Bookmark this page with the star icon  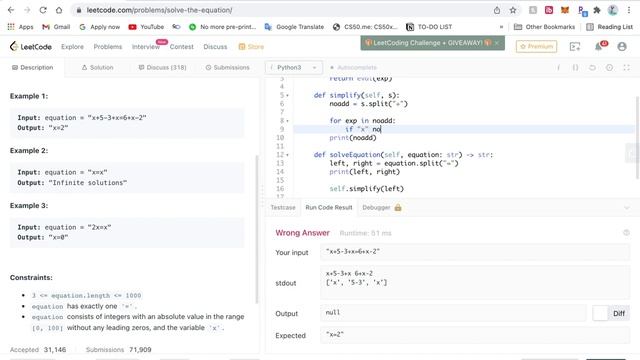(513, 10)
